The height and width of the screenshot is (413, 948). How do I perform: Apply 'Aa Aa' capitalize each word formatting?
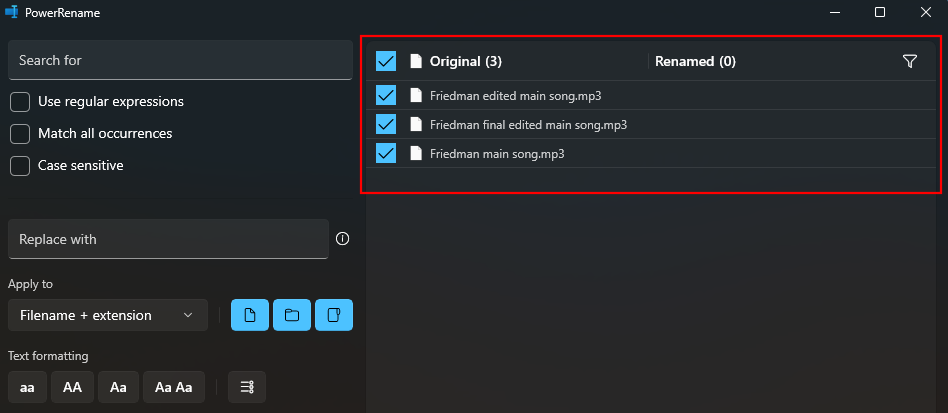174,387
